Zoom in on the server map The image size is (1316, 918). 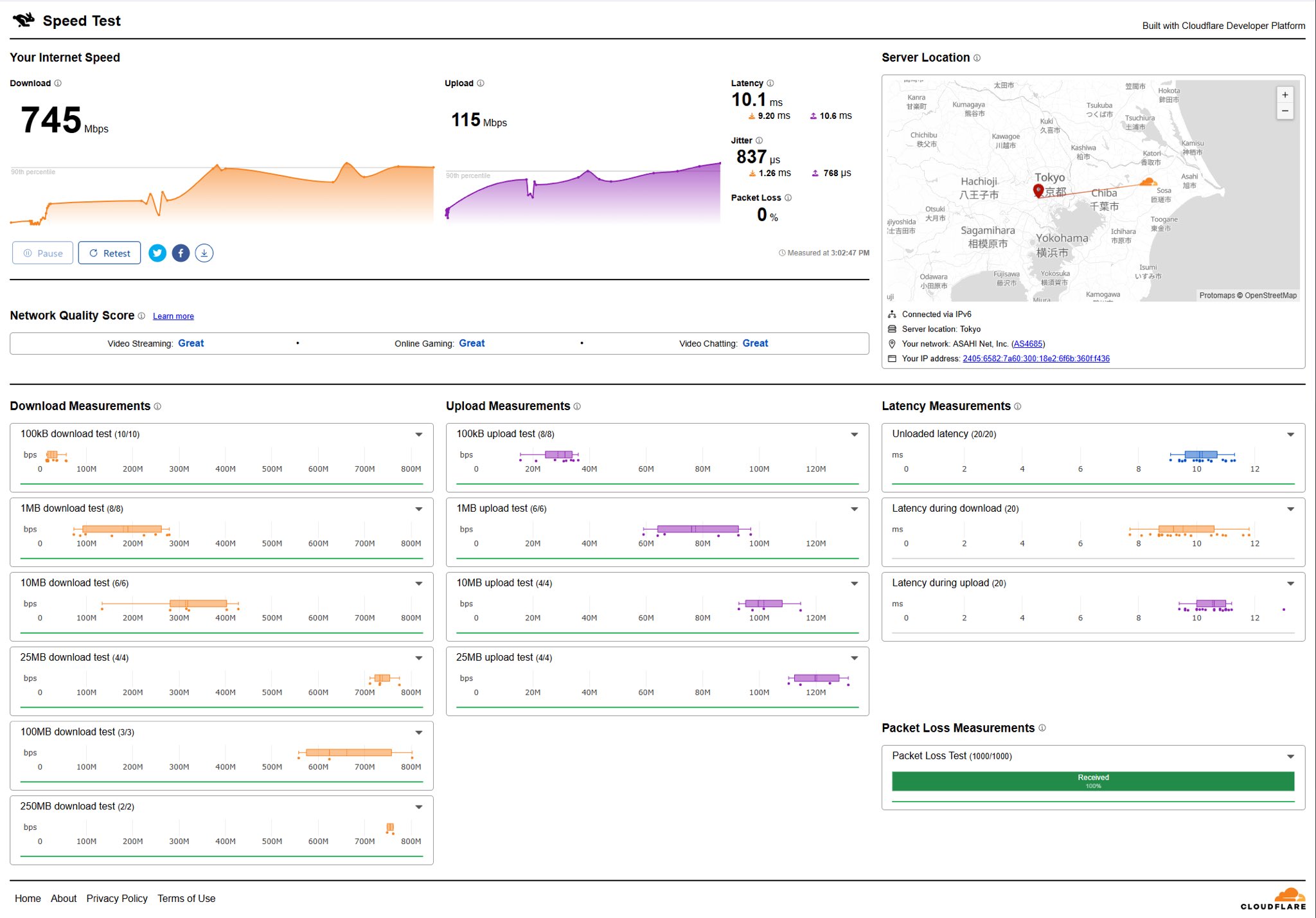[x=1285, y=95]
